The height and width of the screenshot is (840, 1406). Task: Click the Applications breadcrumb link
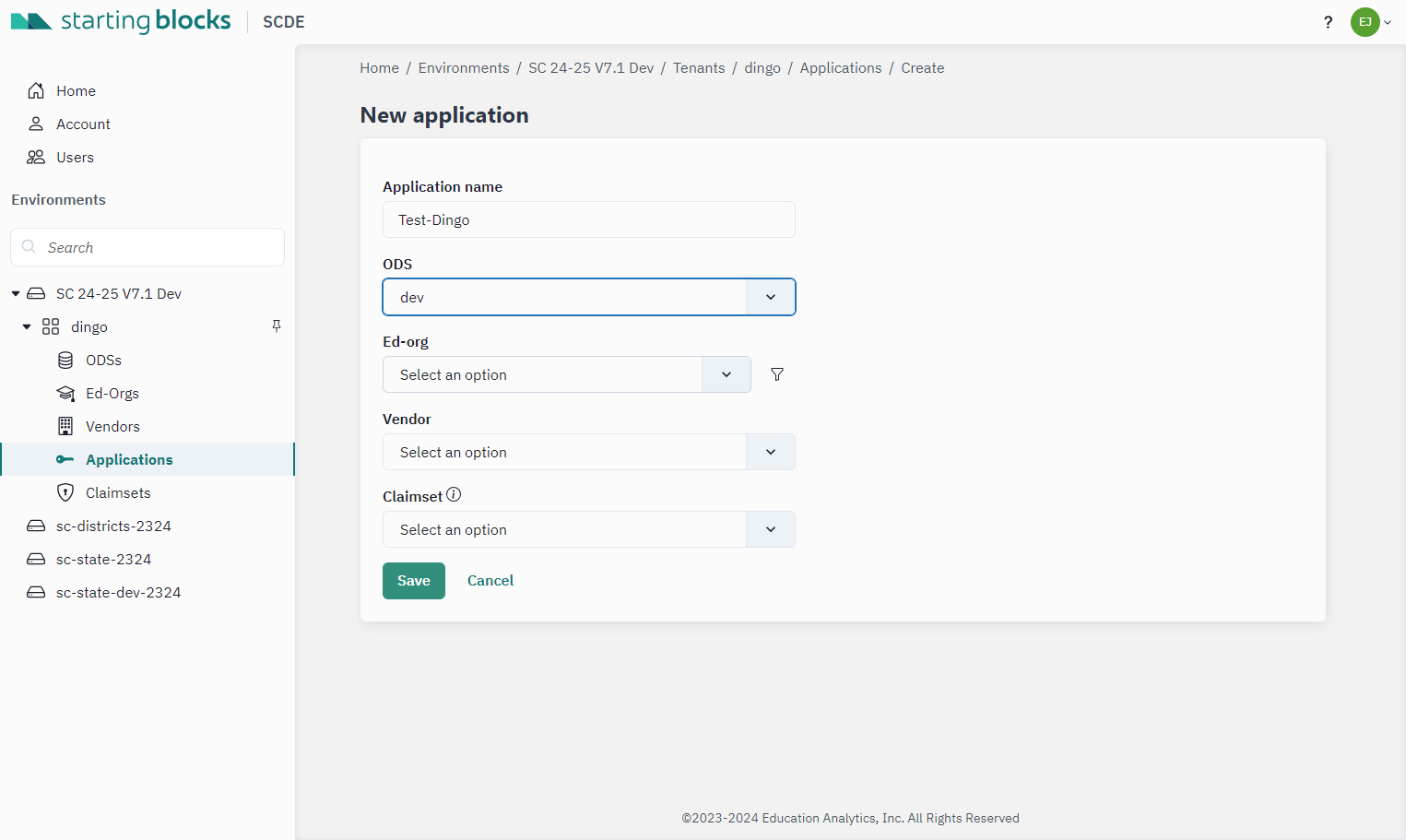tap(841, 67)
